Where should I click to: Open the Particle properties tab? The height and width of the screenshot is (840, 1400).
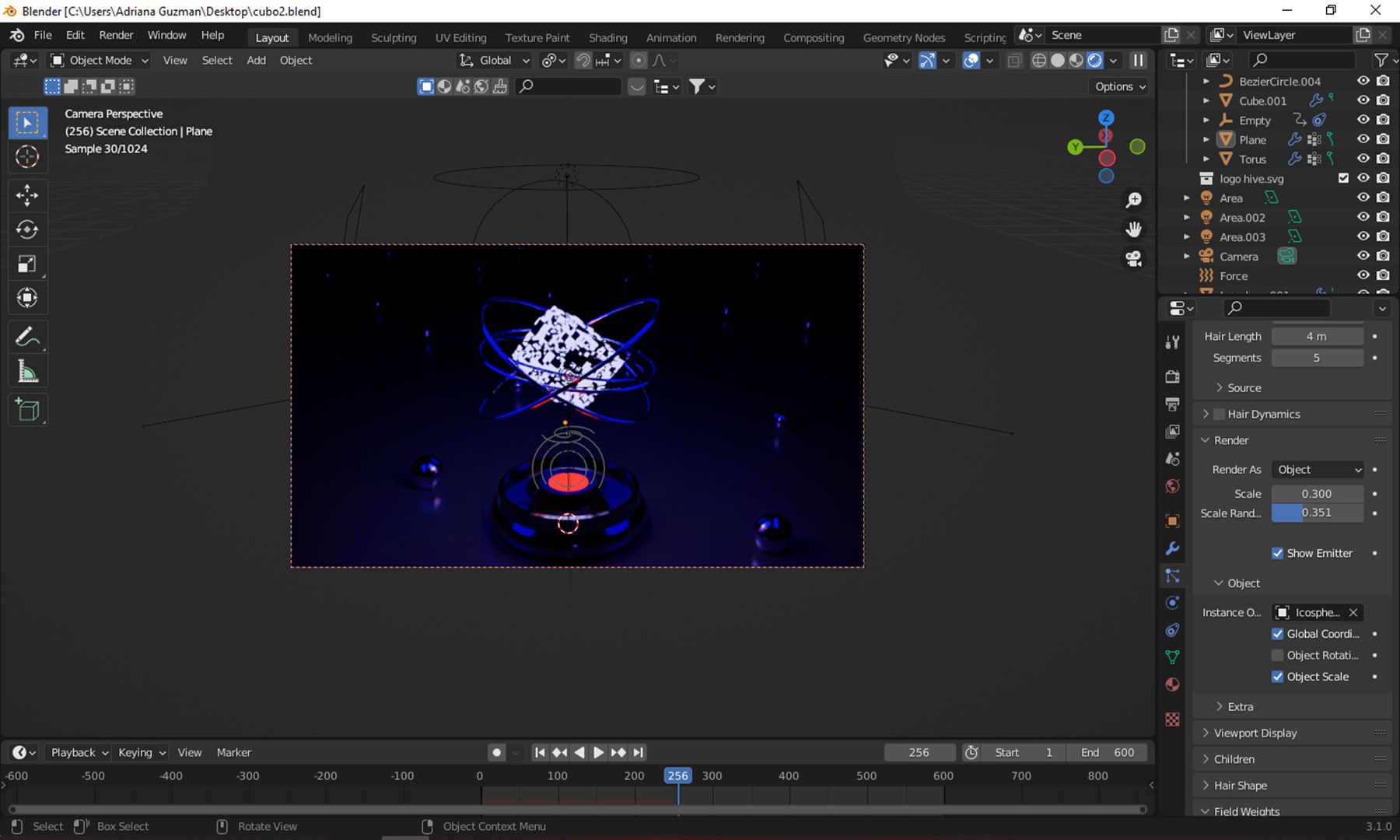pos(1172,576)
